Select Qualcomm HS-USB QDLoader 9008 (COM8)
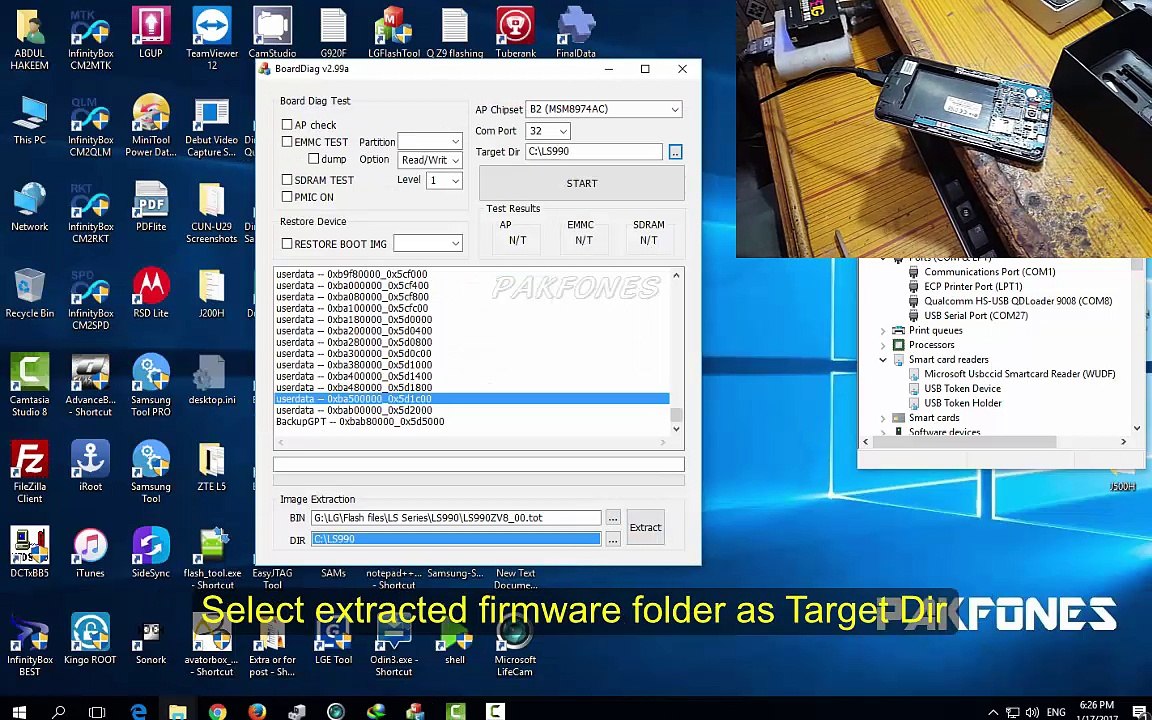Screen dimensions: 1152x720 (1018, 301)
